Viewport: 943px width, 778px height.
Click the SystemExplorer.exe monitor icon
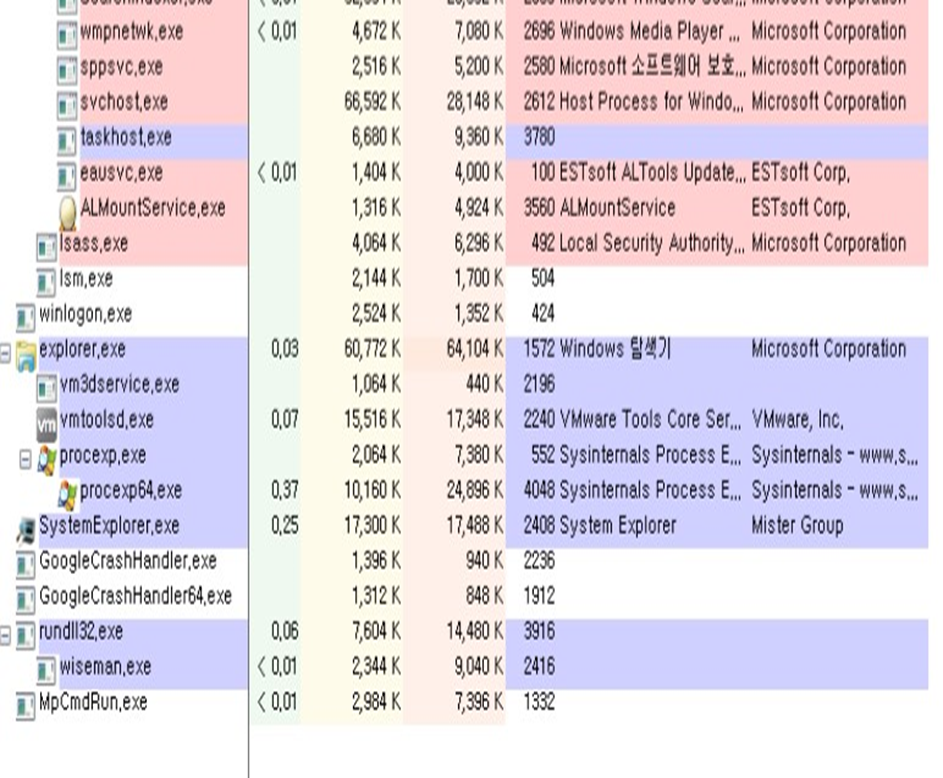pyautogui.click(x=26, y=530)
